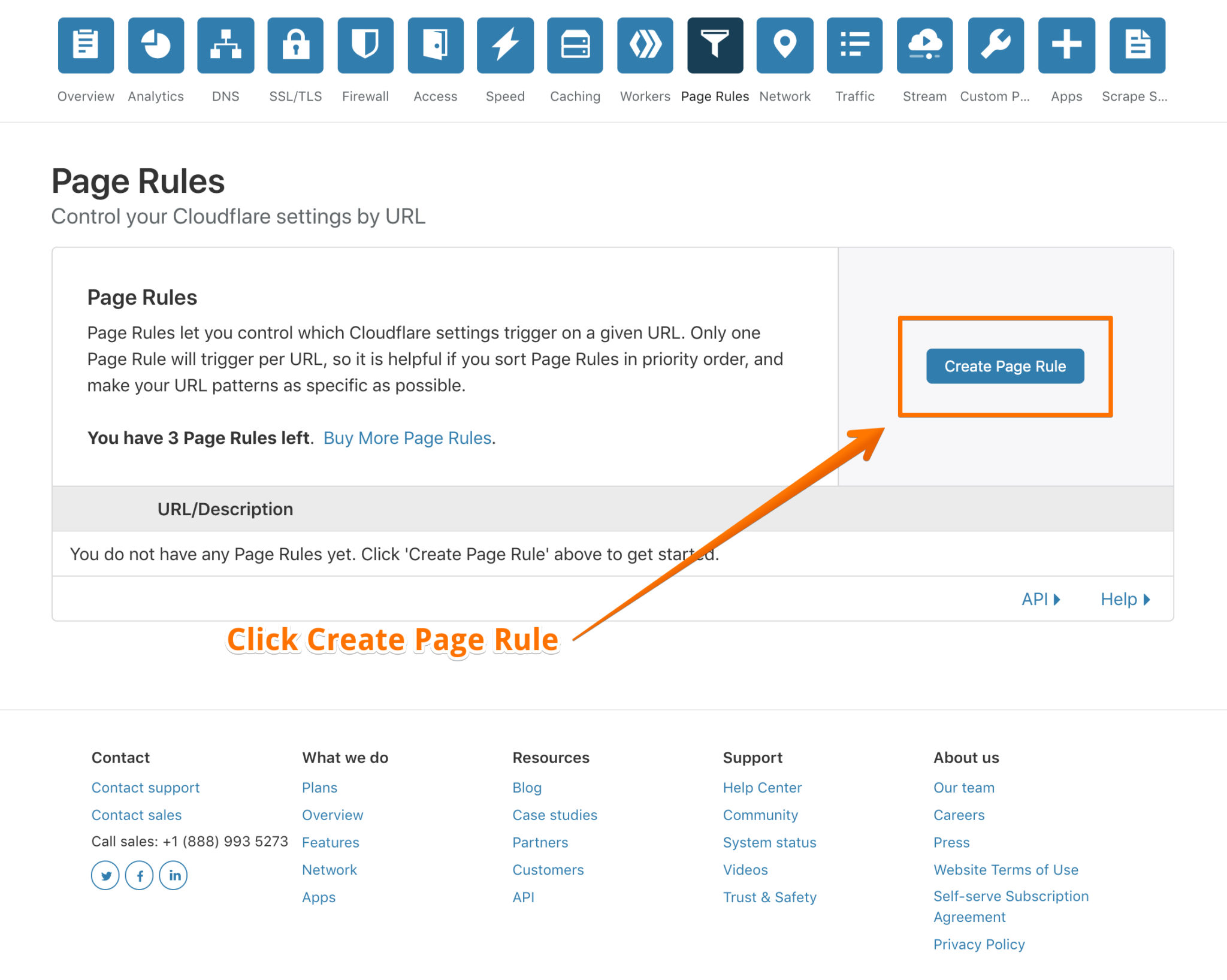The height and width of the screenshot is (980, 1227).
Task: Follow the Buy More Page Rules link
Action: click(407, 438)
